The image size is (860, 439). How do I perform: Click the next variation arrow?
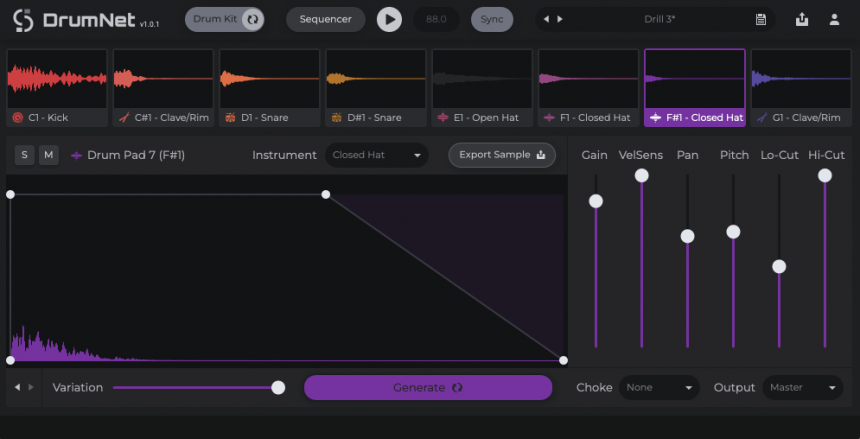31,387
